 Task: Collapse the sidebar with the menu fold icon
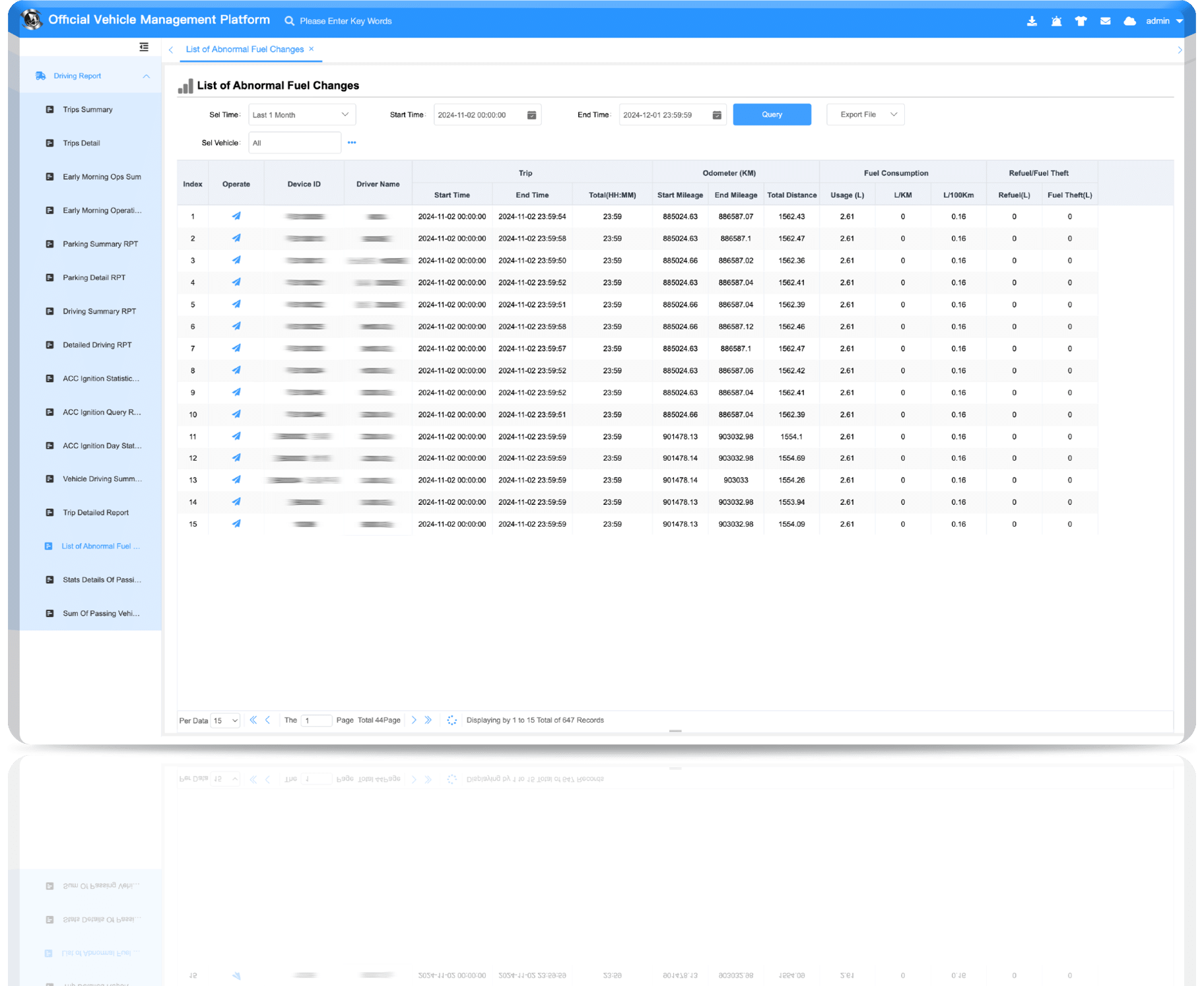pos(144,47)
